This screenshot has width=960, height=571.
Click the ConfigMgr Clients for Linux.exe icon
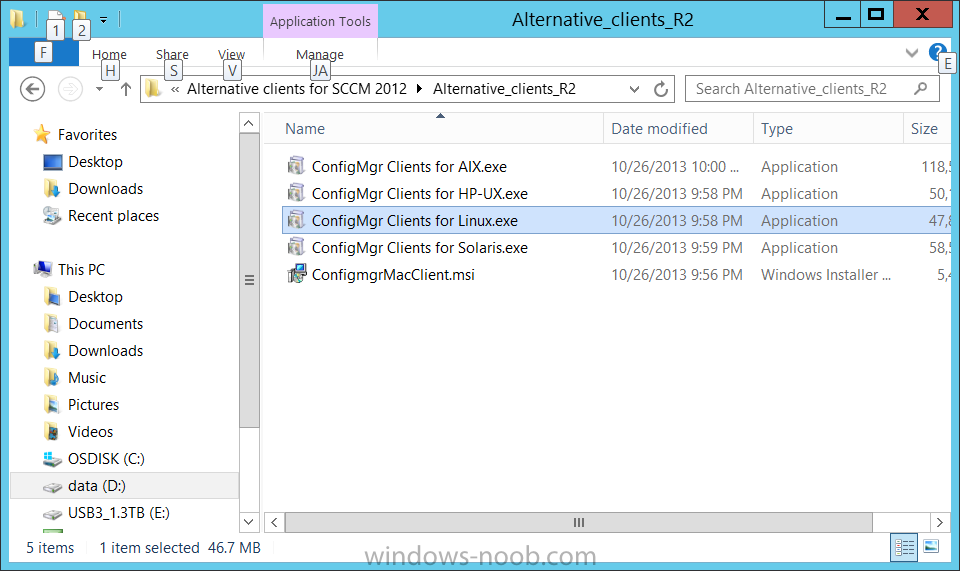point(296,220)
